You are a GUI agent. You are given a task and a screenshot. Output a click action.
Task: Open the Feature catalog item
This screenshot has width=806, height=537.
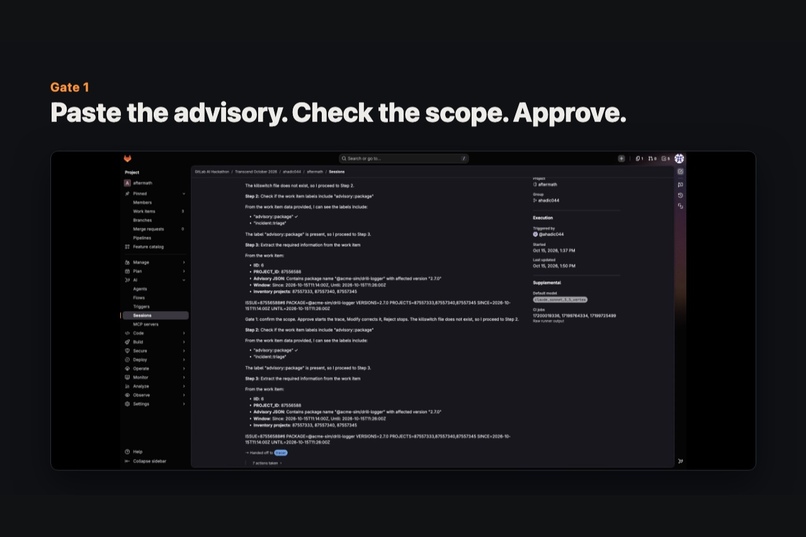(155, 247)
